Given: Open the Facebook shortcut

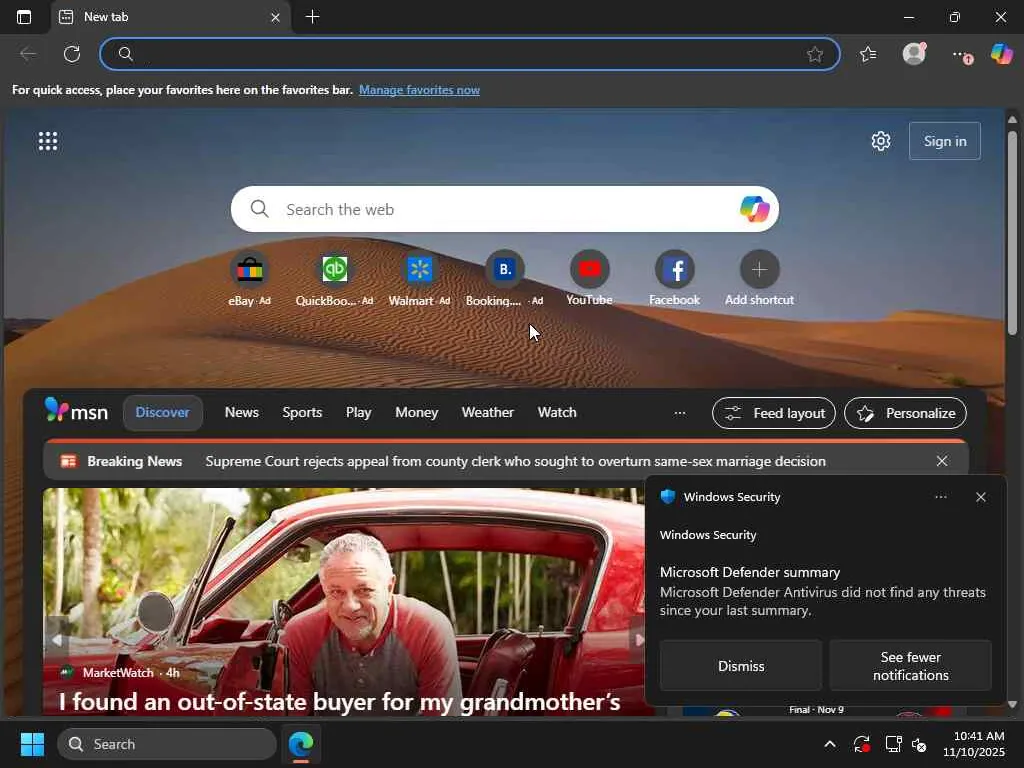Looking at the screenshot, I should 674,278.
